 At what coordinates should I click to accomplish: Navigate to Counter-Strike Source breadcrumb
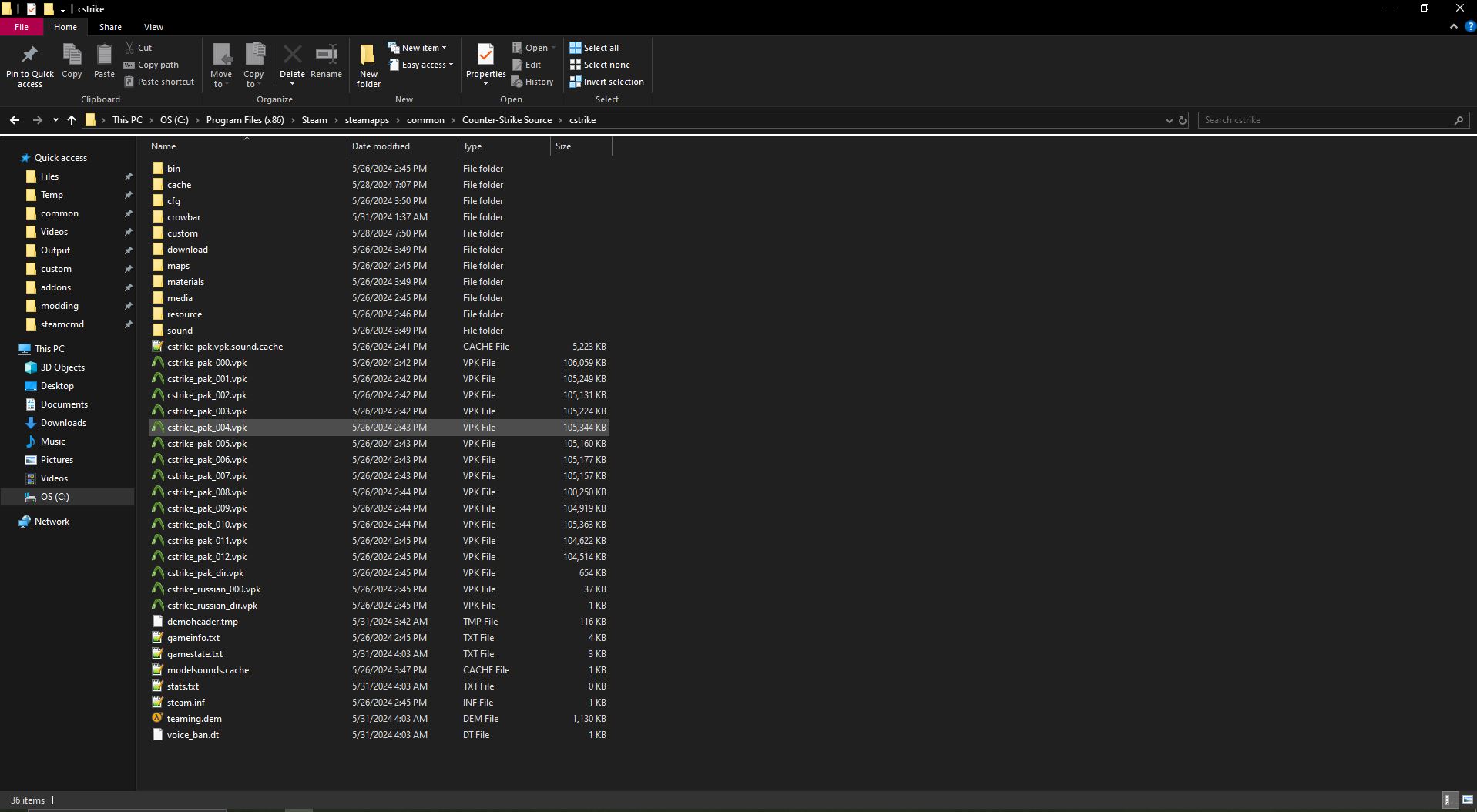click(507, 120)
